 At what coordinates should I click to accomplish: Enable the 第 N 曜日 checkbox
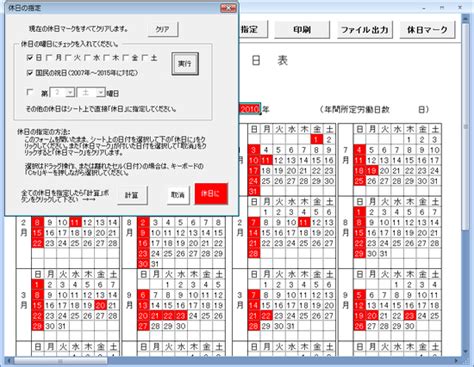30,92
